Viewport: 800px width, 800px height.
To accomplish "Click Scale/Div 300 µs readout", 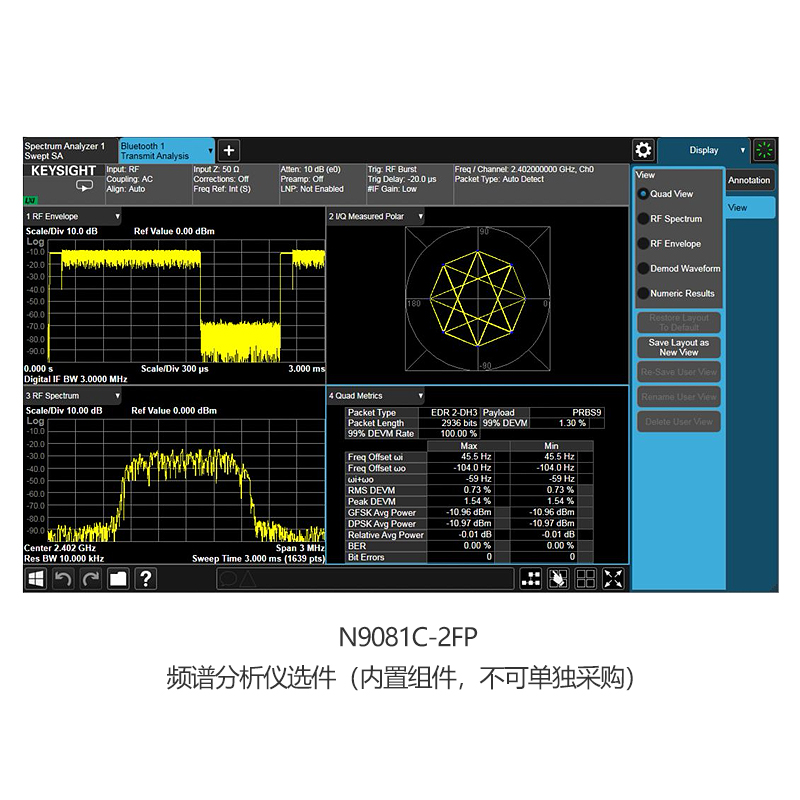I will [174, 368].
